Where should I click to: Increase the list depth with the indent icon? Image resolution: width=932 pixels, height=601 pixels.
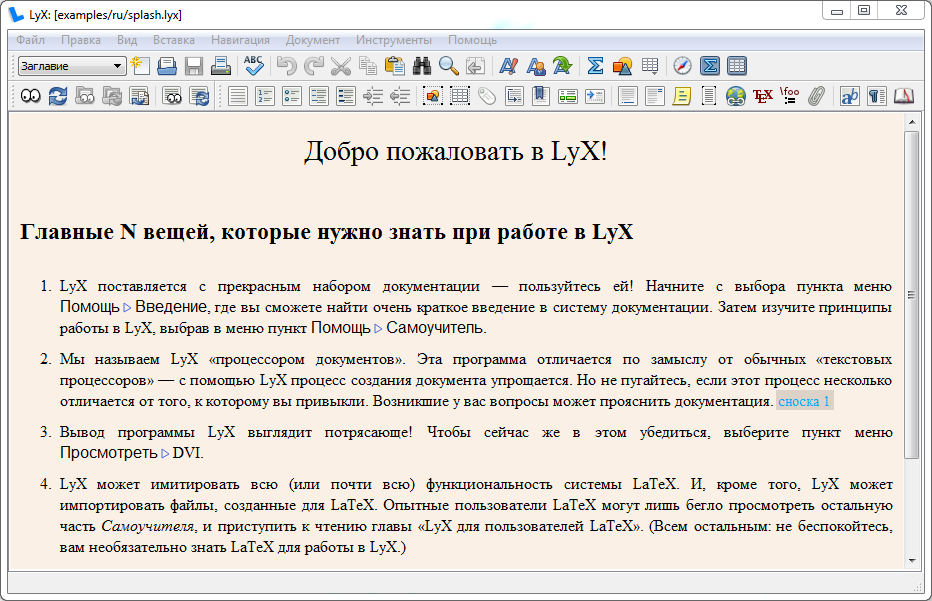(x=373, y=96)
